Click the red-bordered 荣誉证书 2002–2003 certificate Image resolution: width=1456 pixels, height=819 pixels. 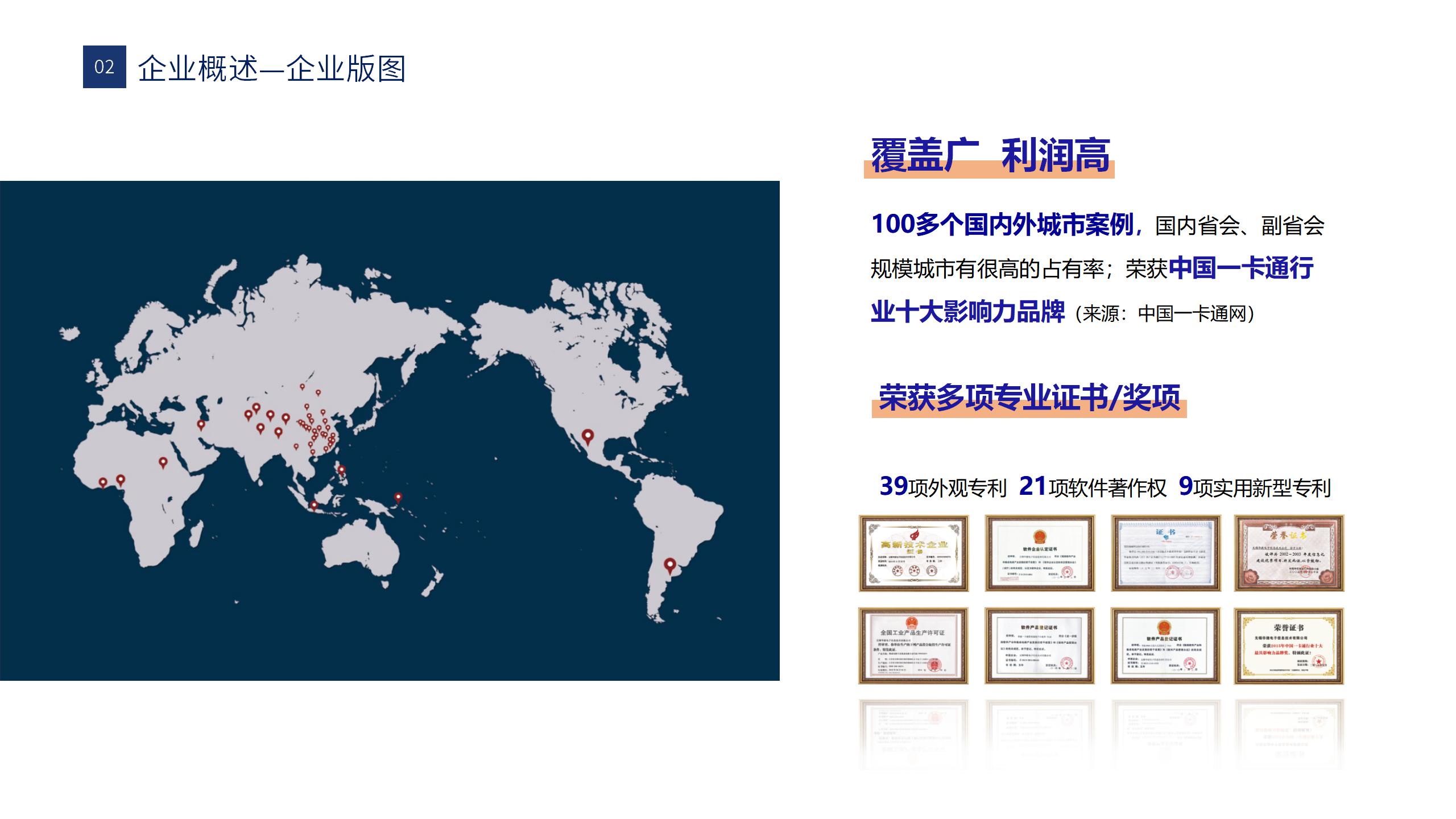1289,553
